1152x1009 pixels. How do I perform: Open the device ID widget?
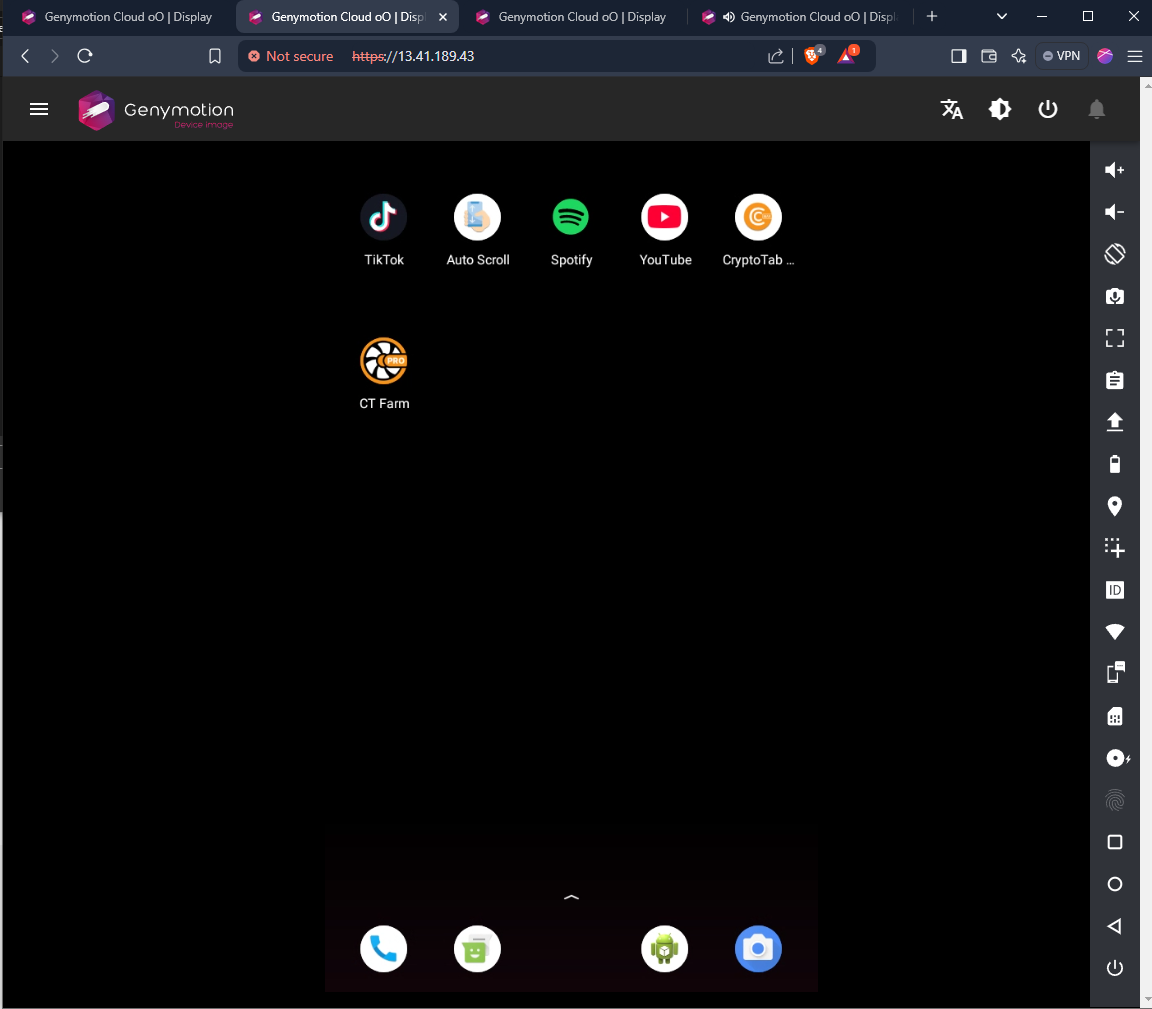pyautogui.click(x=1115, y=589)
